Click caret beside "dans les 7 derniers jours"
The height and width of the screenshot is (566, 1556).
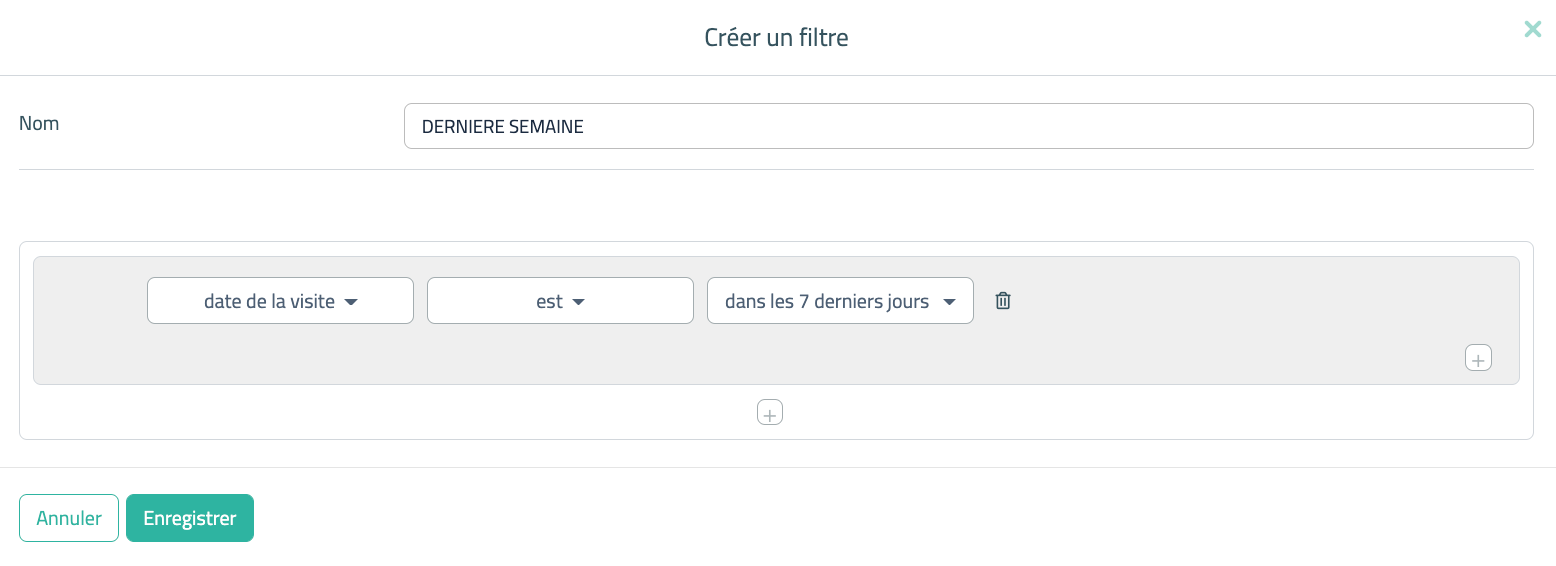pos(950,302)
